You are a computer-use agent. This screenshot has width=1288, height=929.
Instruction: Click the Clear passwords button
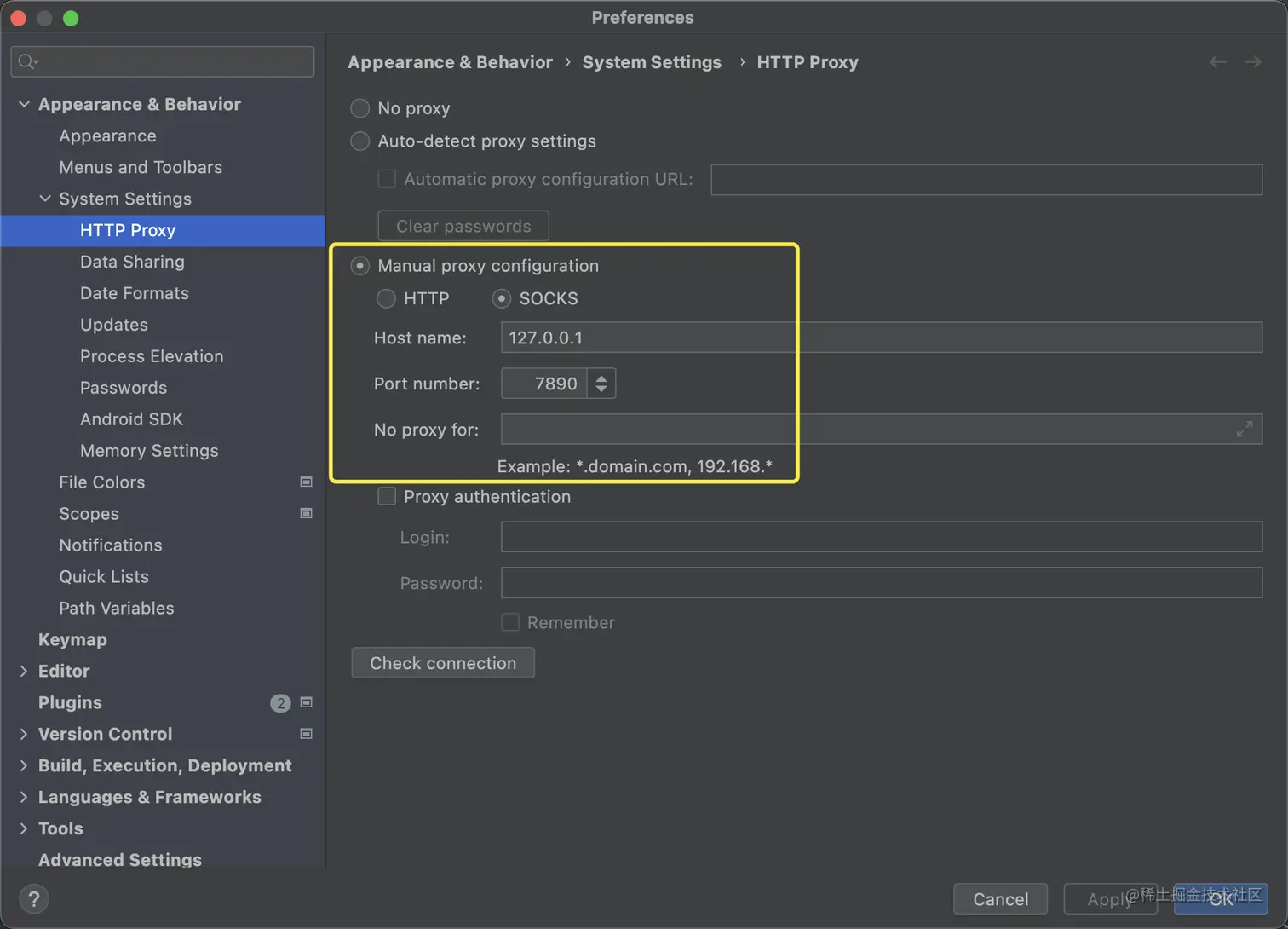(x=463, y=226)
